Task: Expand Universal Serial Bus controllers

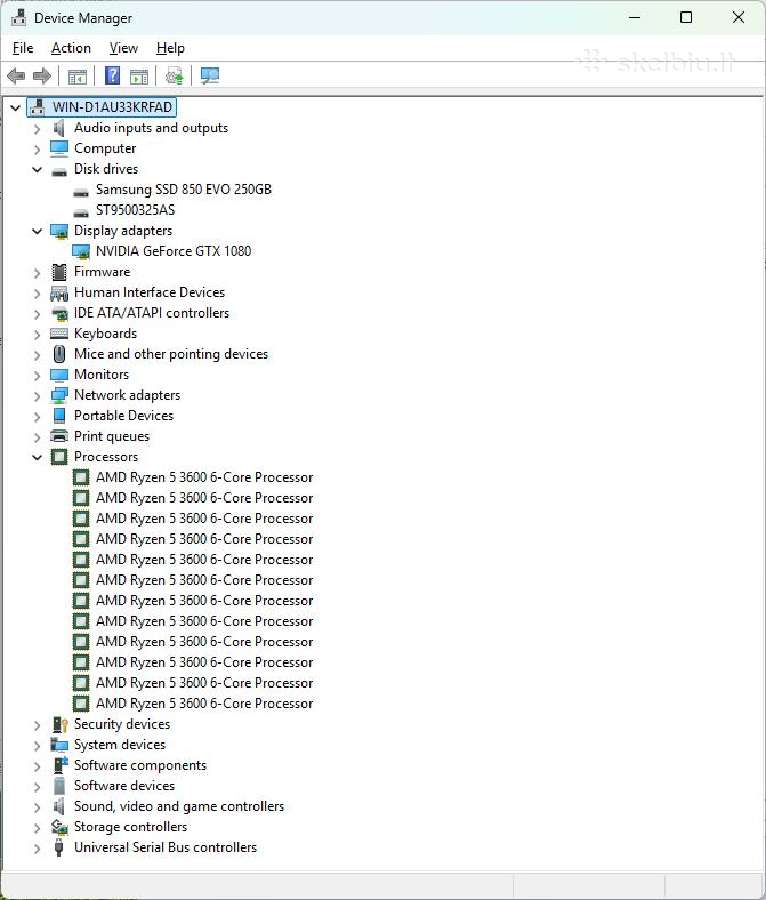Action: pos(37,848)
